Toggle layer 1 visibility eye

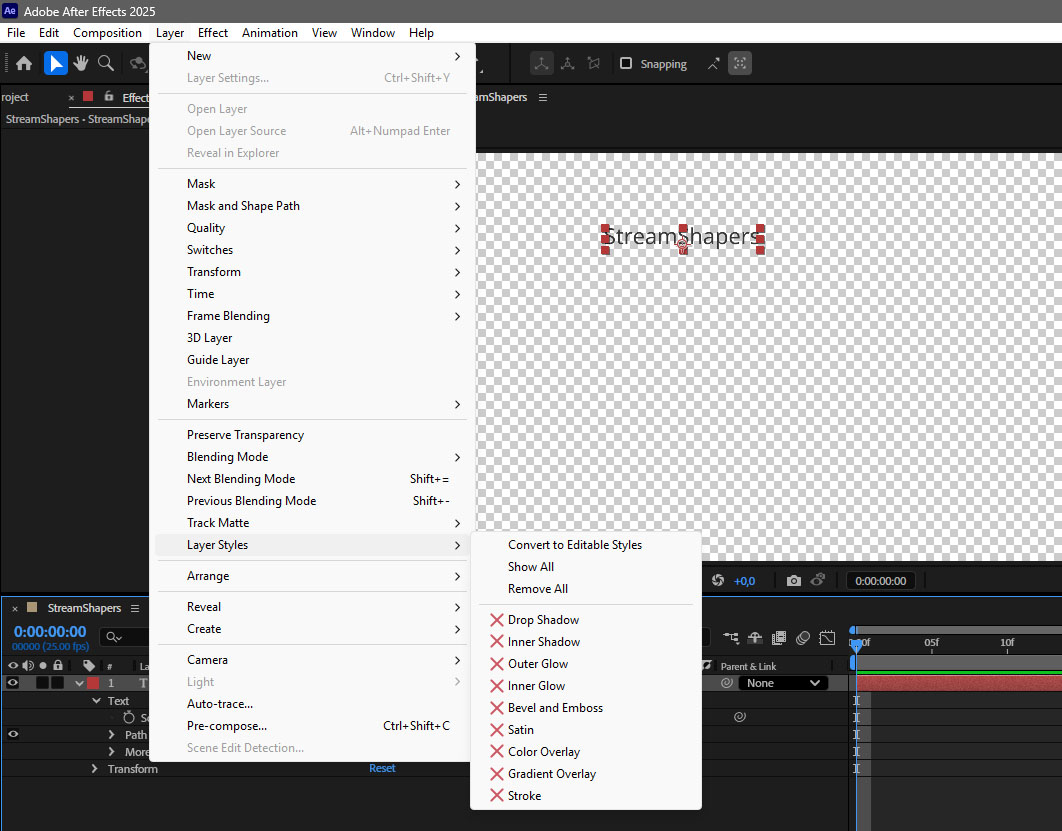coord(13,683)
